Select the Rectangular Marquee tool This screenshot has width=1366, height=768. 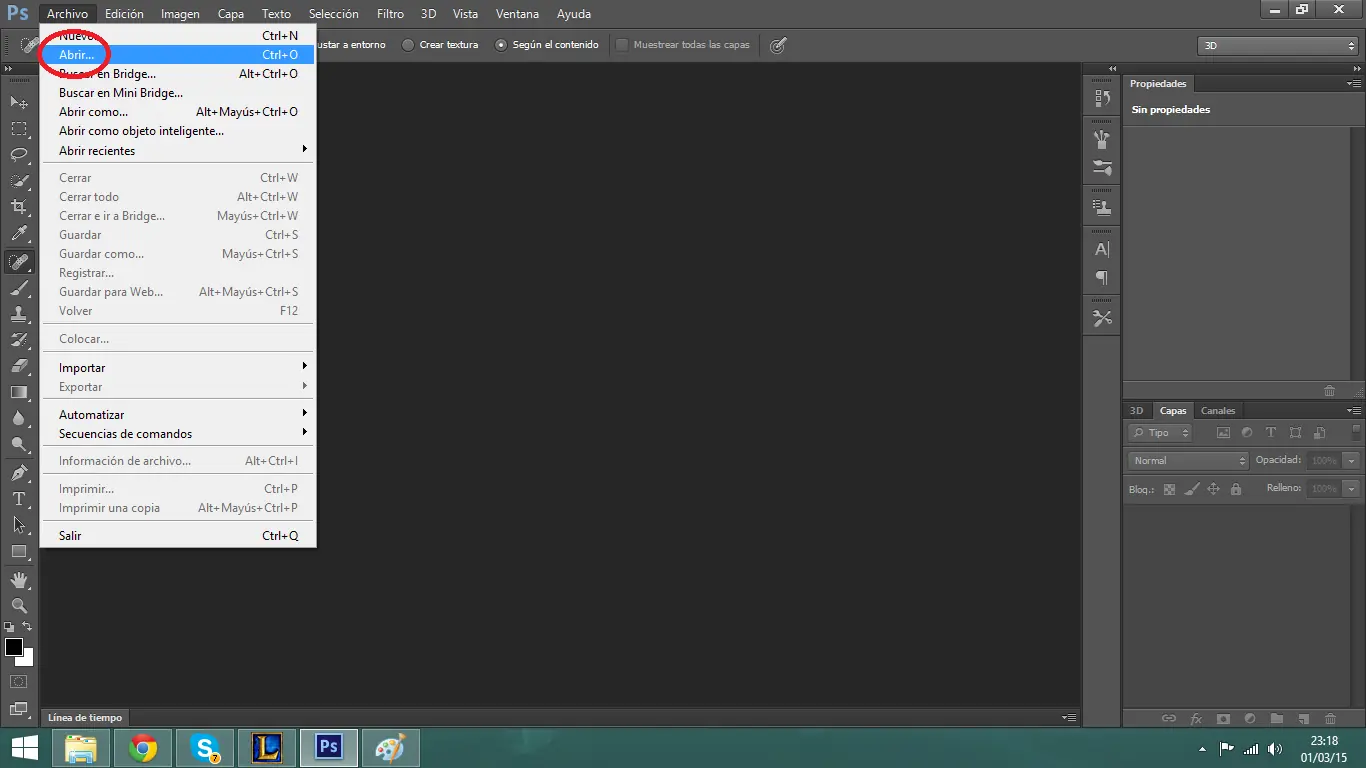point(19,129)
